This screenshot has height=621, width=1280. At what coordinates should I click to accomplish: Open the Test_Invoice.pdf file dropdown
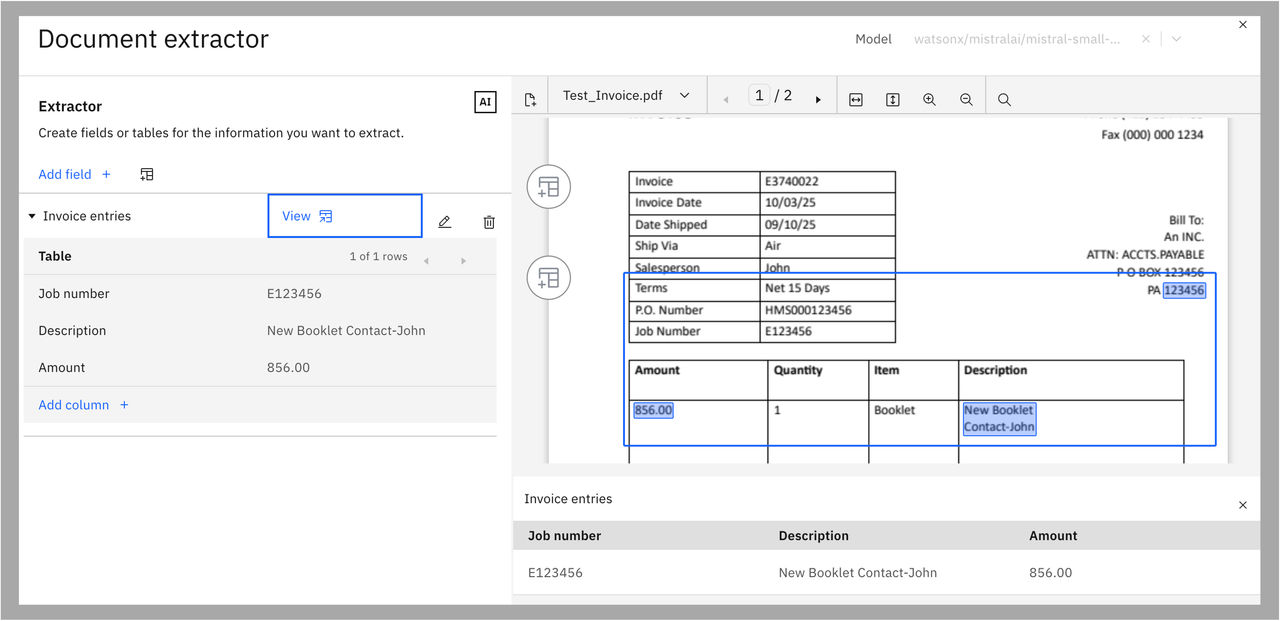(x=627, y=96)
